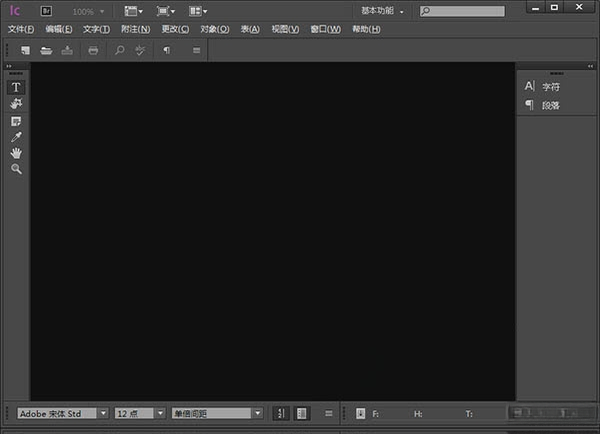
Task: Click the Save toolbar icon
Action: [x=67, y=50]
